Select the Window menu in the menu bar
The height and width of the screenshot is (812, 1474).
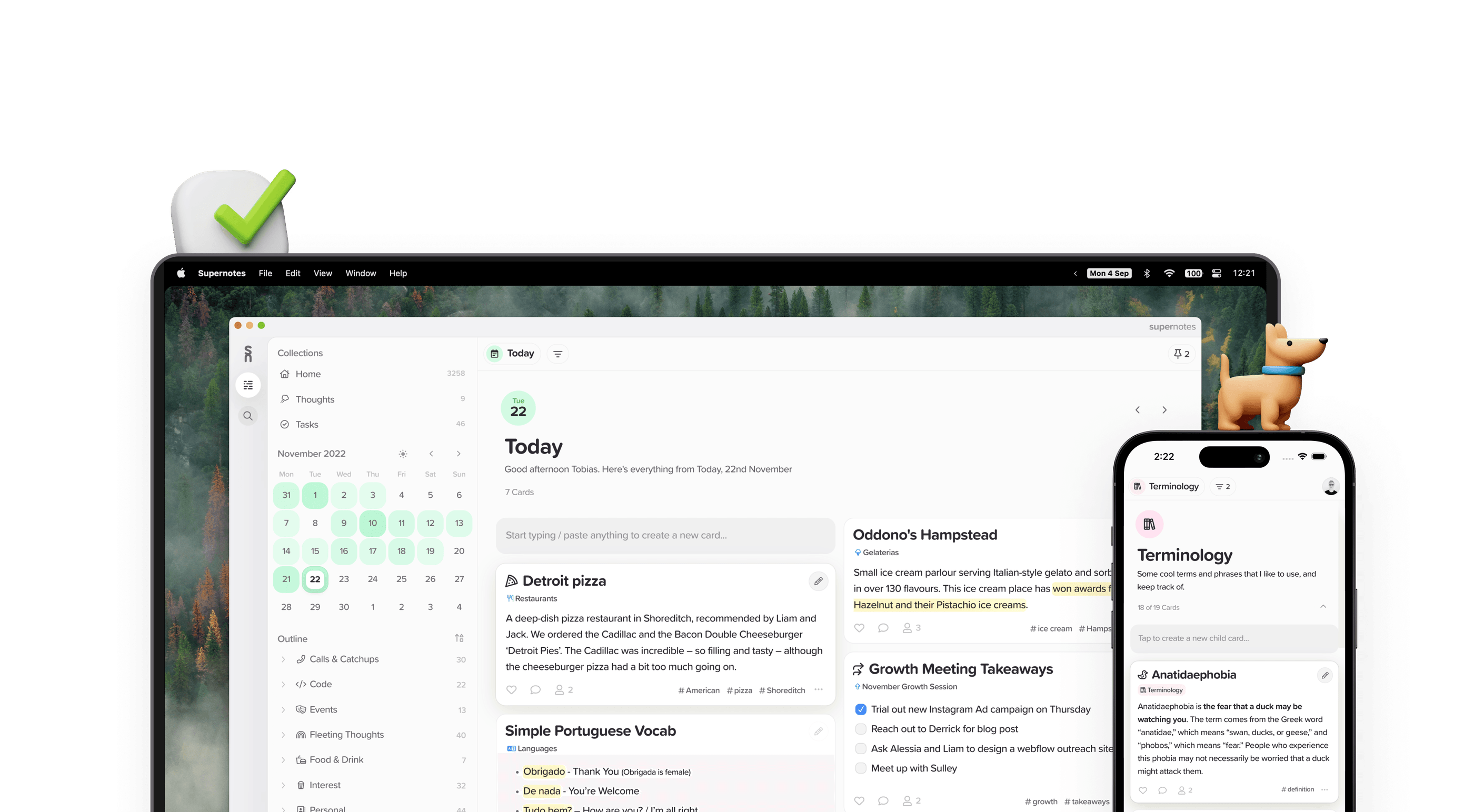point(360,272)
